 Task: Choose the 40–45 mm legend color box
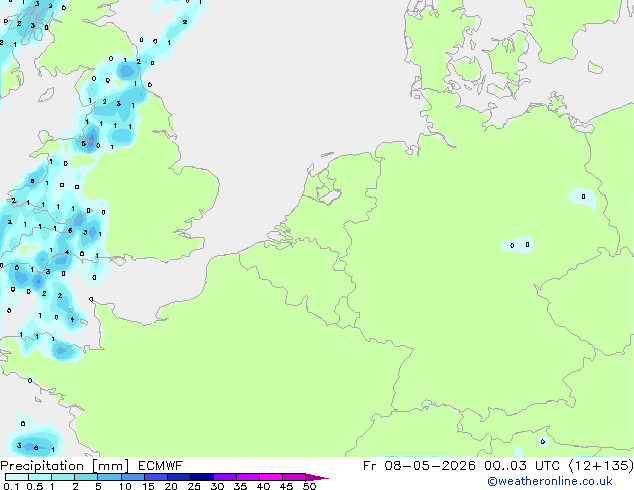pyautogui.click(x=271, y=477)
